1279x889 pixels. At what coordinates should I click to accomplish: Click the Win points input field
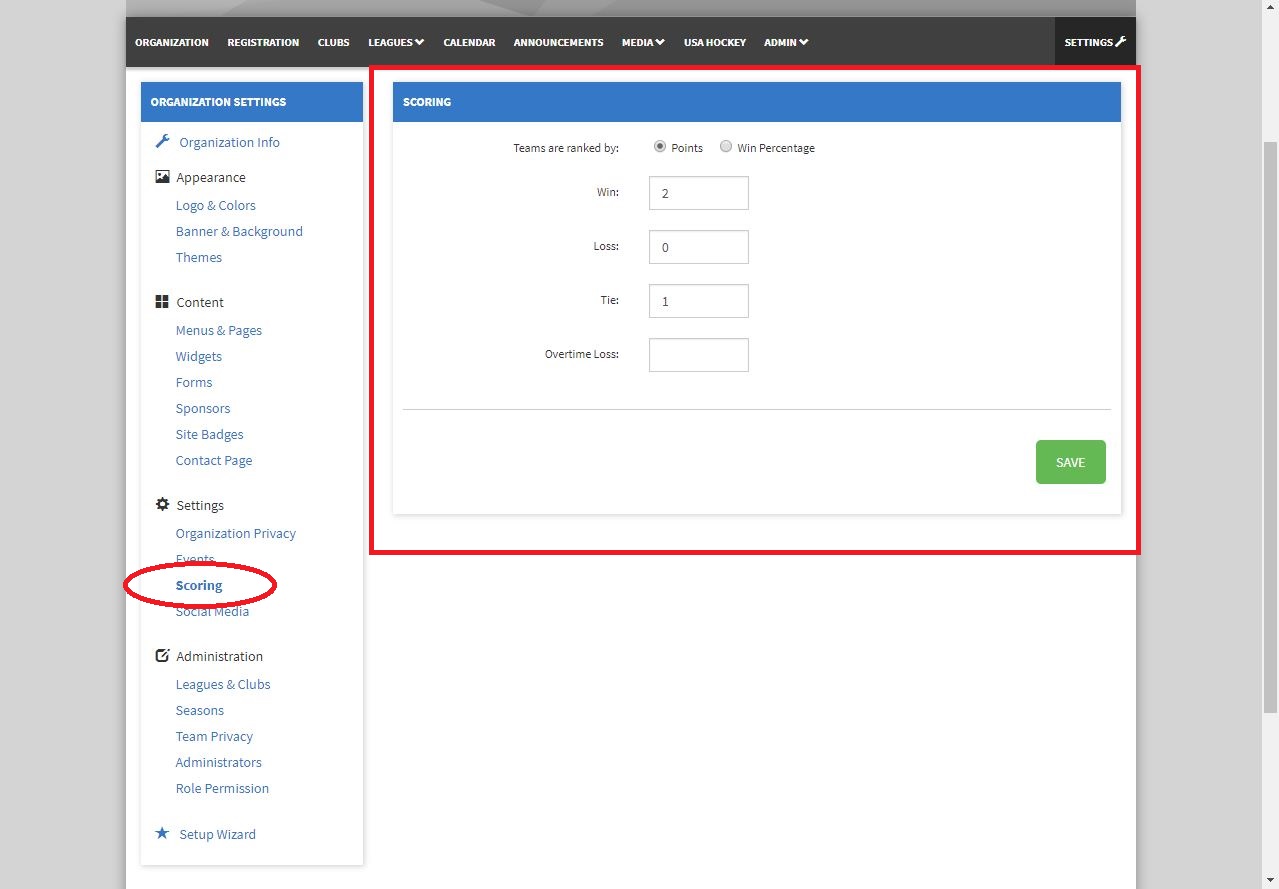(x=698, y=193)
